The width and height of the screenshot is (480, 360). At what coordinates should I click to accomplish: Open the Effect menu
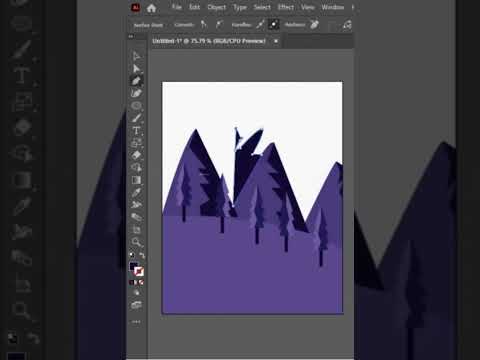tap(286, 7)
